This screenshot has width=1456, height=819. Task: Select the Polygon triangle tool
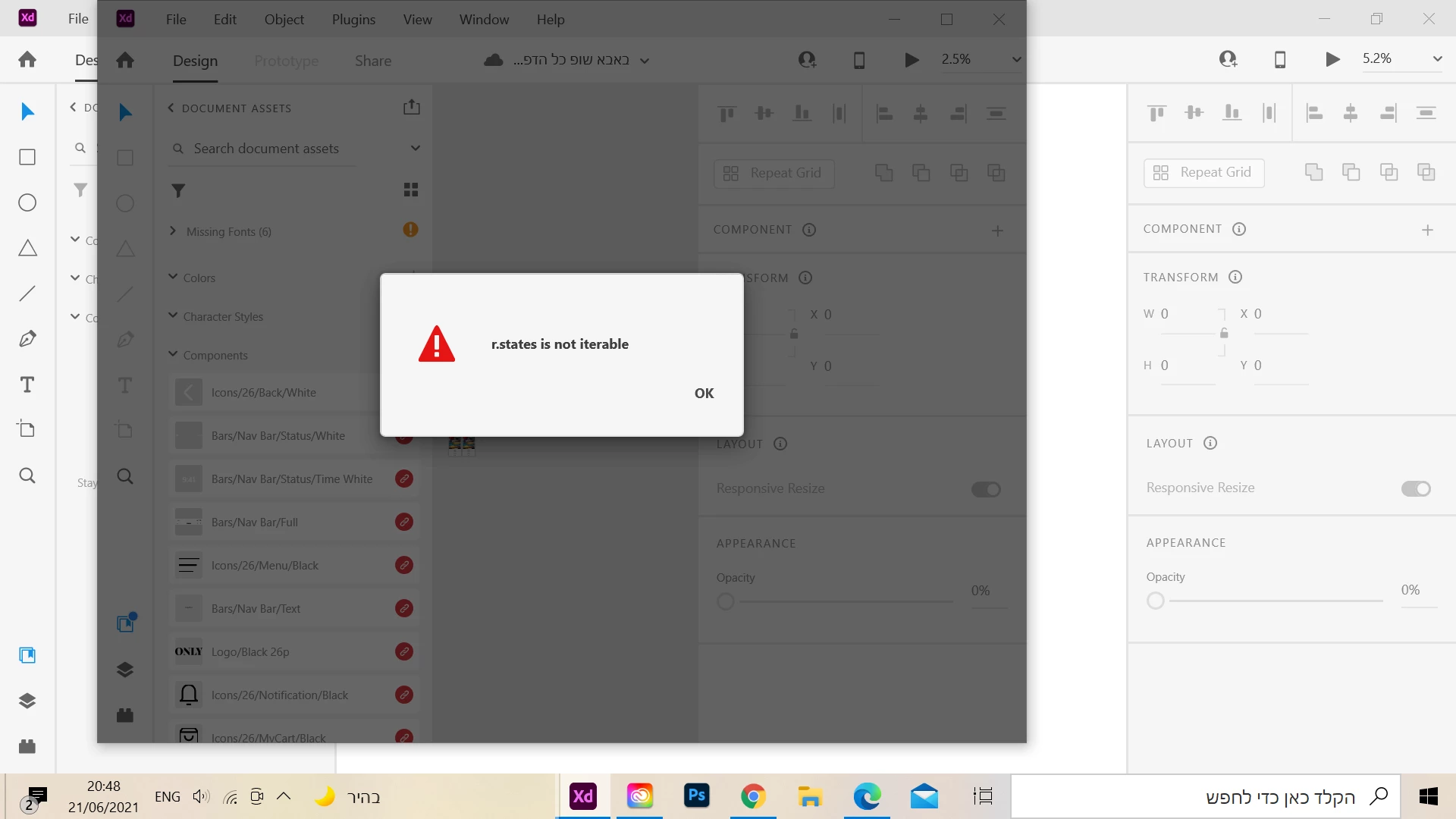click(27, 248)
